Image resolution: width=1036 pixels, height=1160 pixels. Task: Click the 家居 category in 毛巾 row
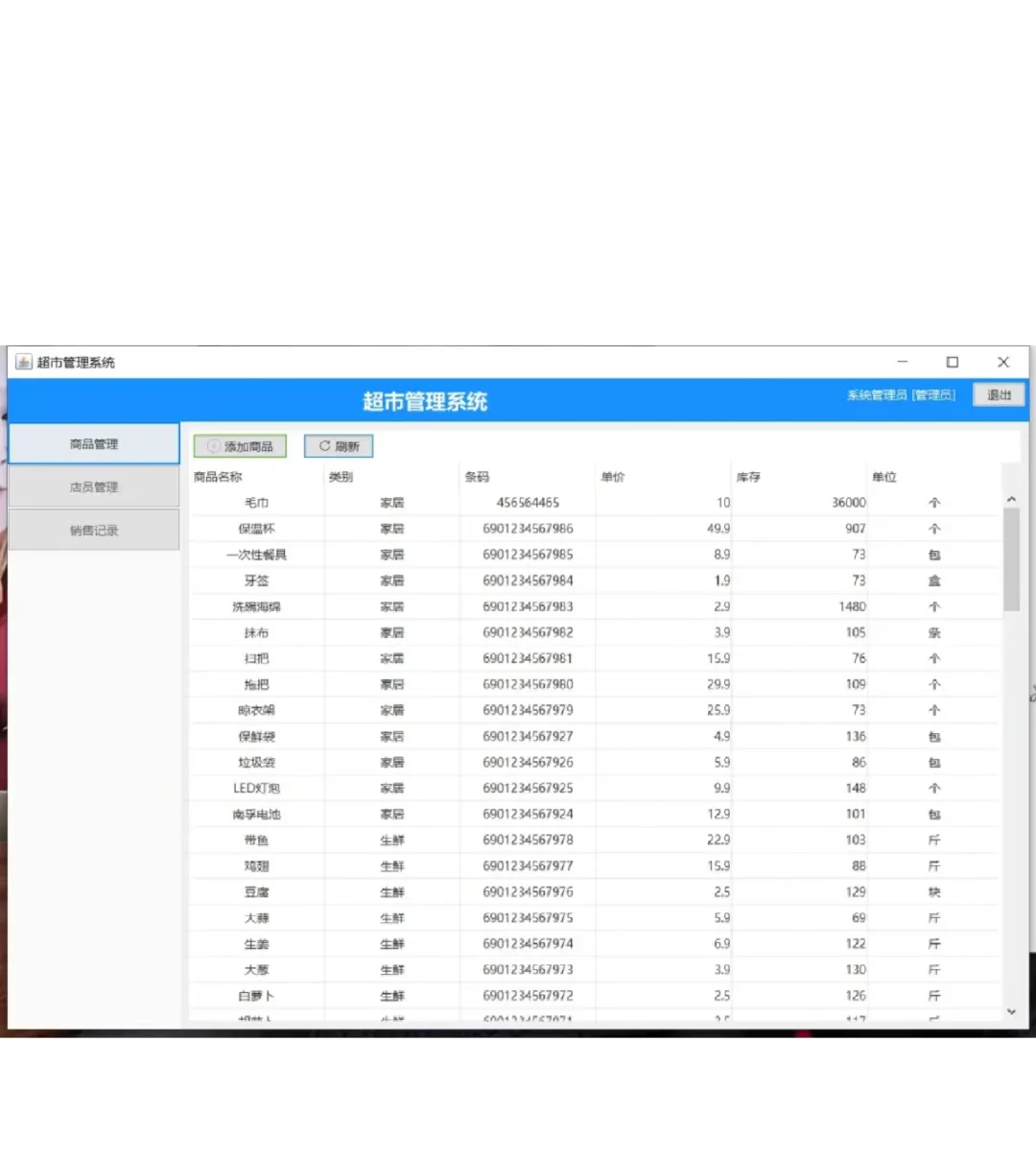[x=392, y=503]
